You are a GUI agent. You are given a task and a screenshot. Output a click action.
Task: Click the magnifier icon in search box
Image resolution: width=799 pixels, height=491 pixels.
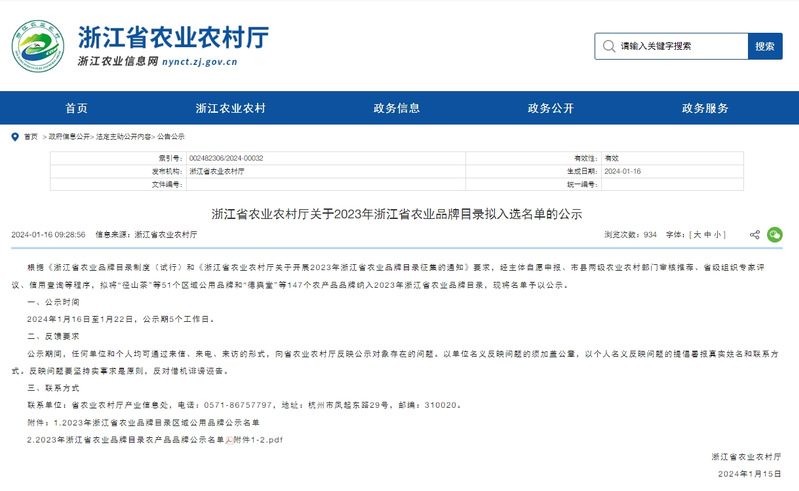(x=608, y=46)
